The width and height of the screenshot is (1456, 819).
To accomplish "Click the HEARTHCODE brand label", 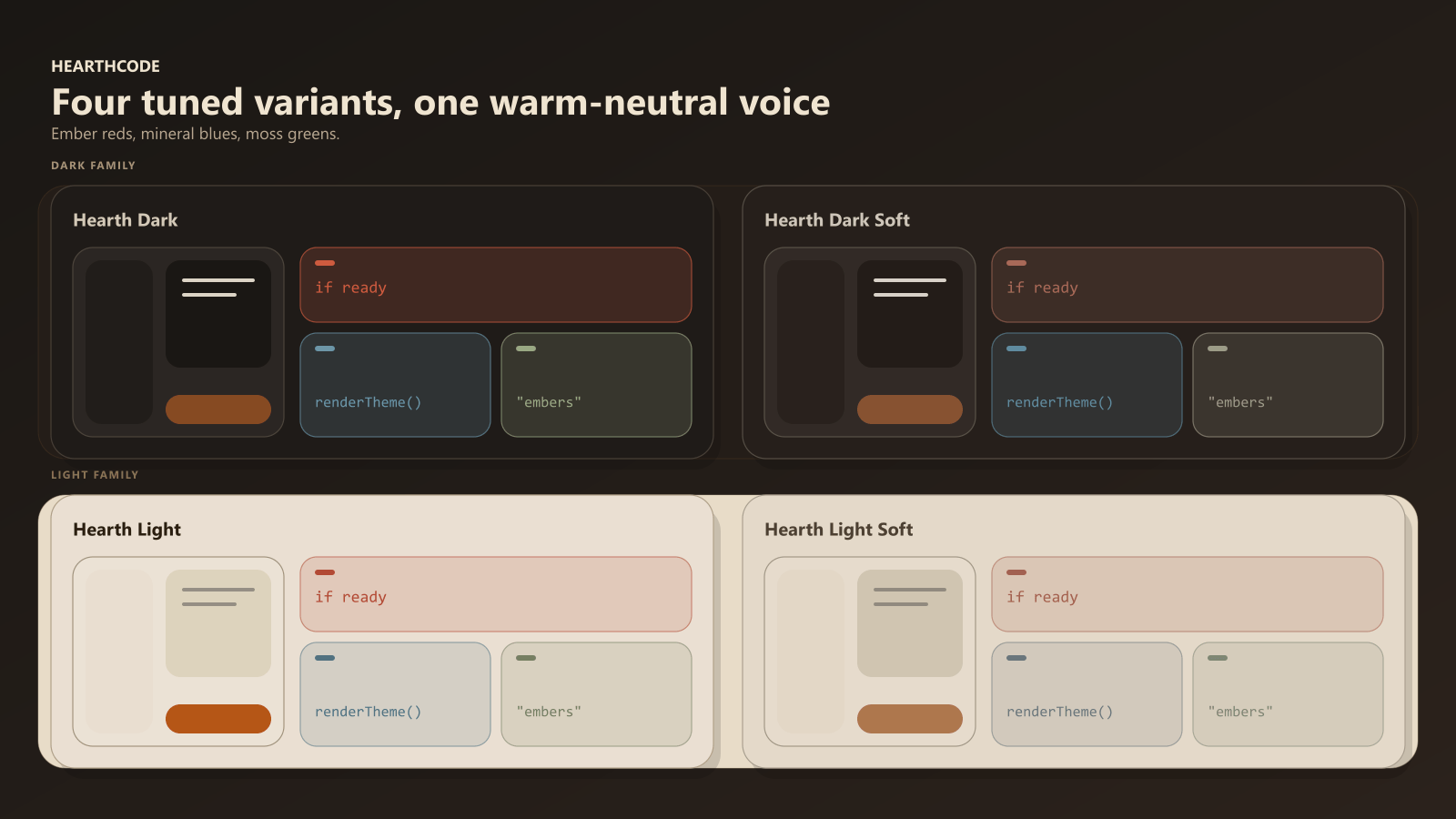I will point(106,66).
